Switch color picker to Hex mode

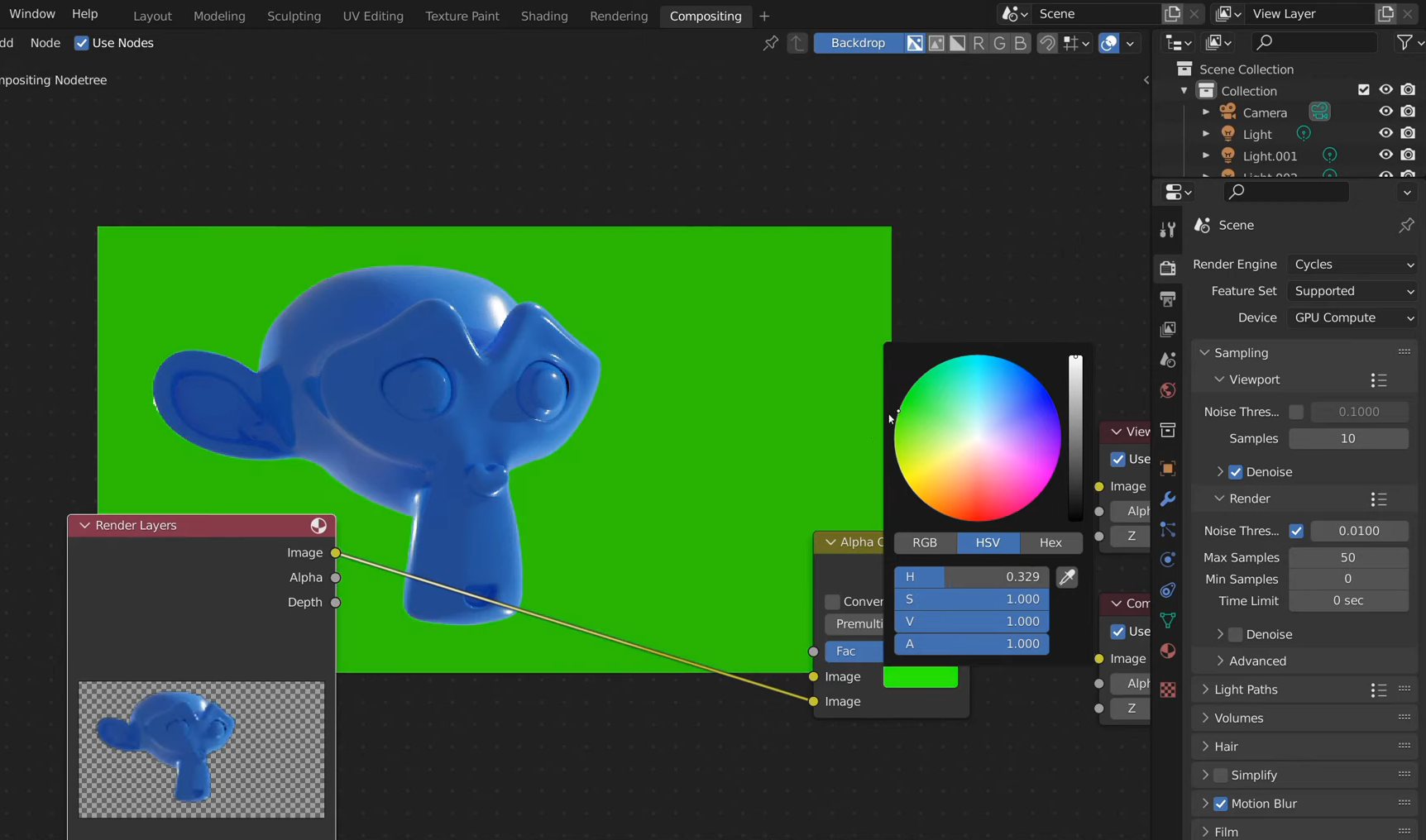tap(1050, 542)
